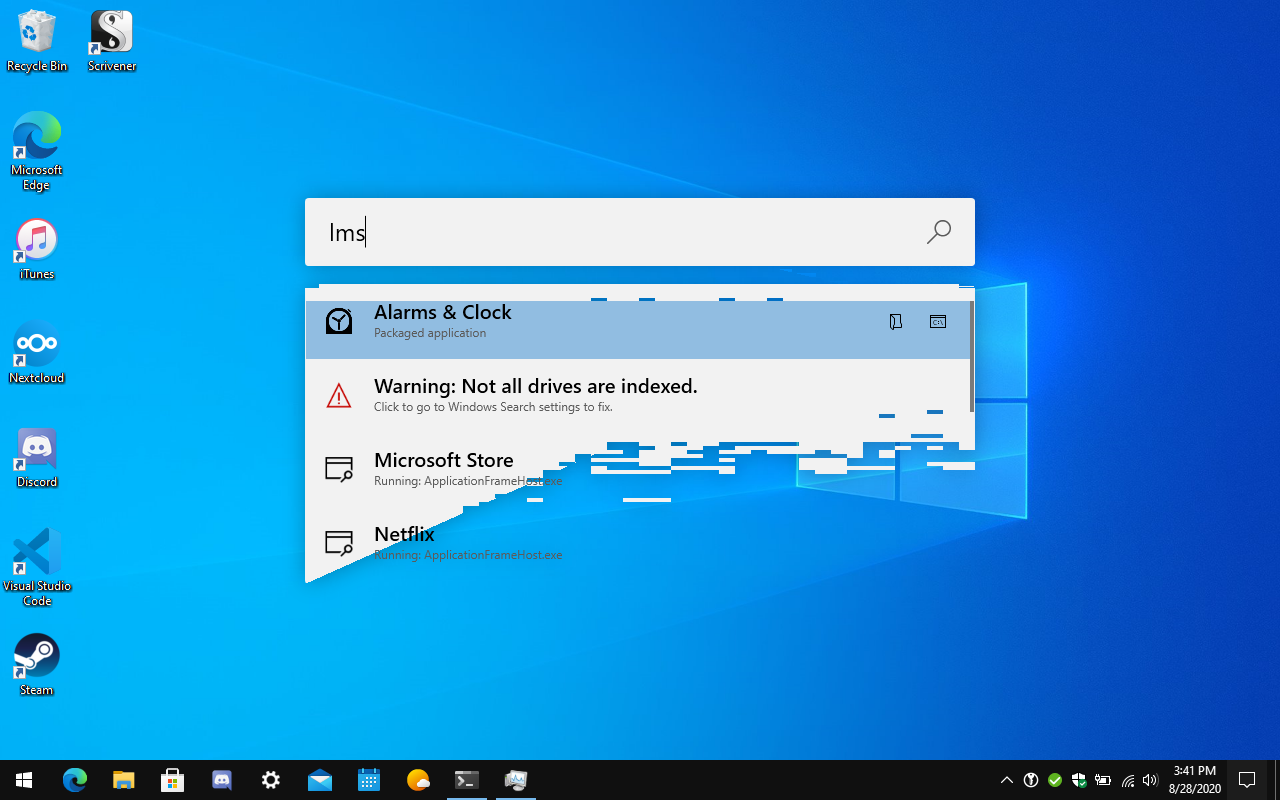Click the red warning triangle icon
This screenshot has width=1280, height=800.
coord(339,396)
